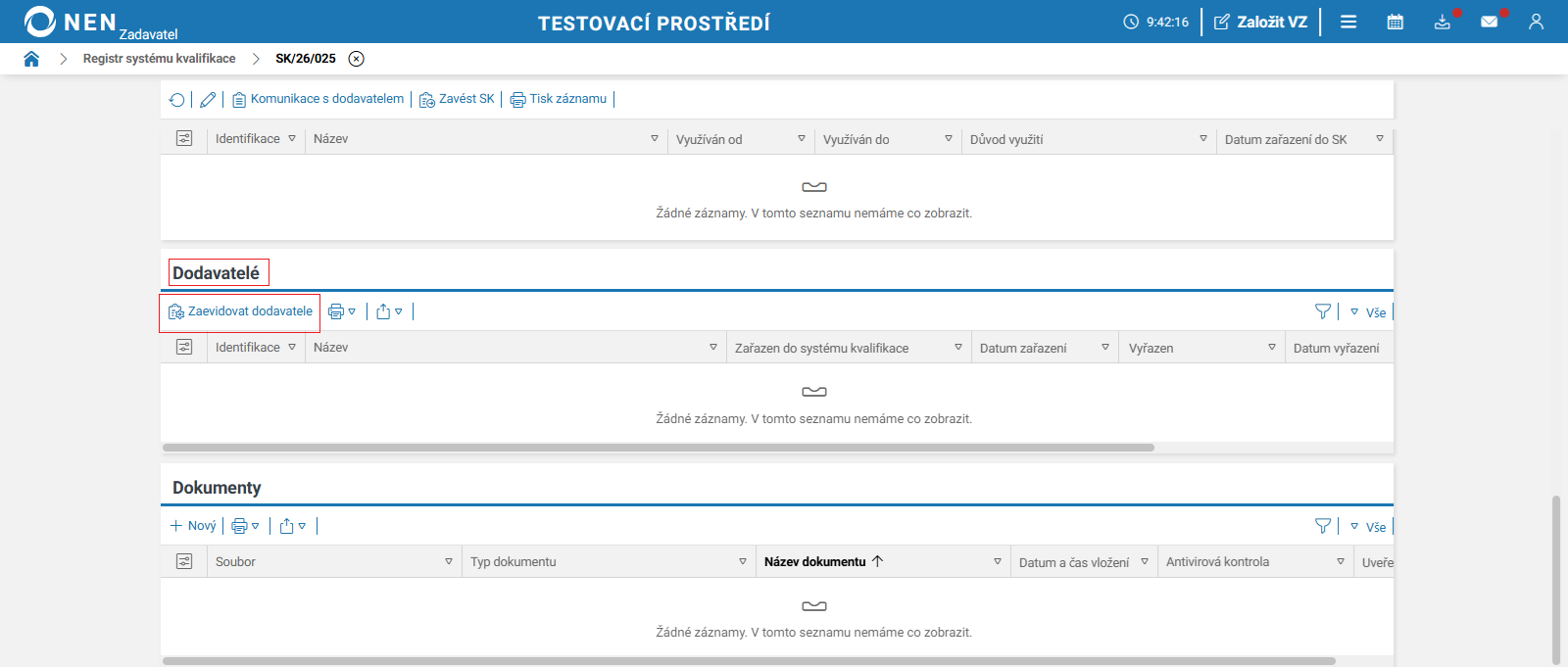The image size is (1568, 667).
Task: Open Vyřazen column filter
Action: [x=1272, y=347]
